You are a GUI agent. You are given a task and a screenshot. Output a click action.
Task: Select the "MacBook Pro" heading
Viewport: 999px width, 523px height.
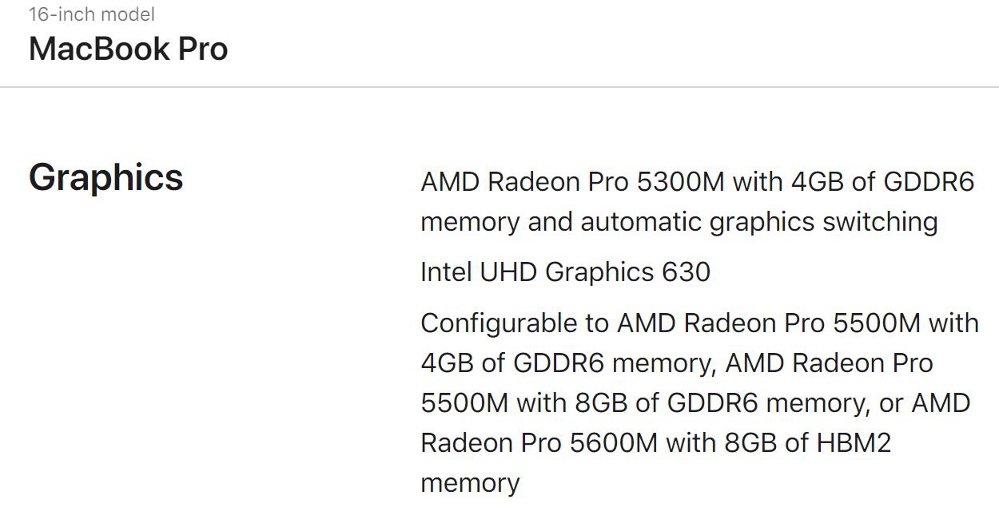pyautogui.click(x=128, y=49)
